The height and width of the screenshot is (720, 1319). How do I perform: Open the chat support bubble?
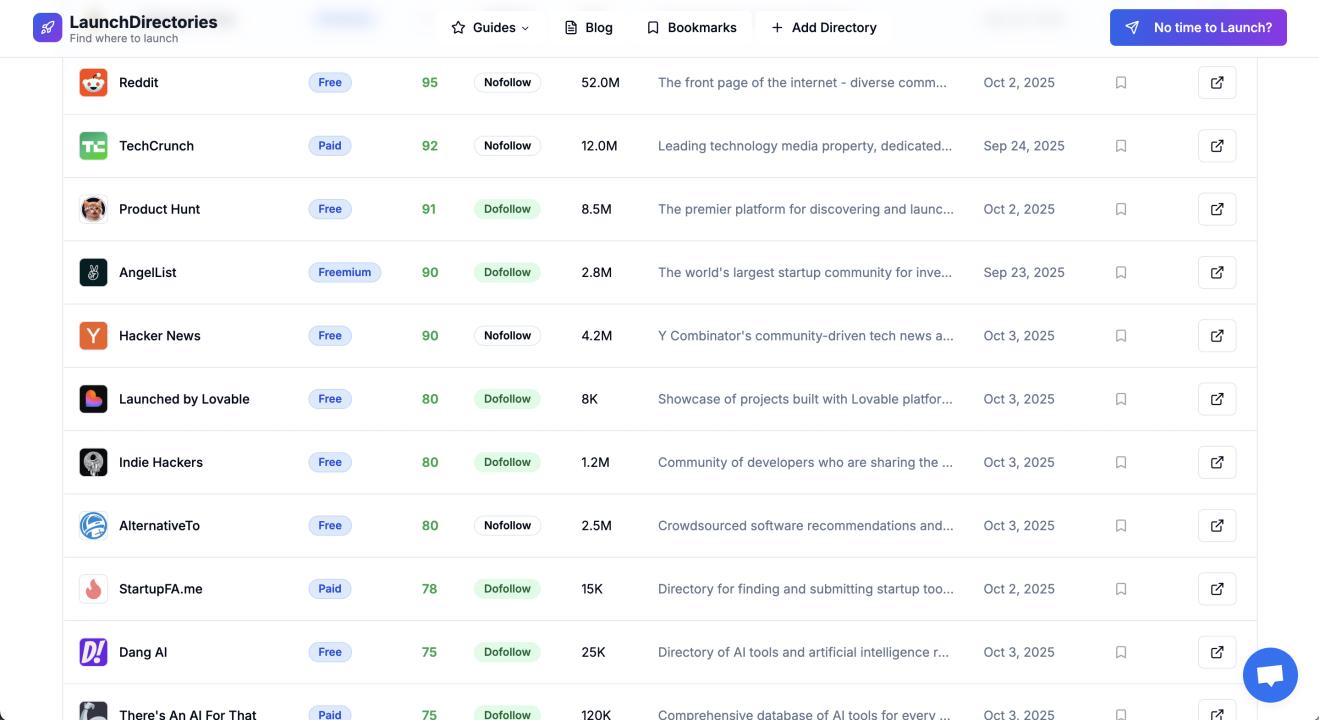pyautogui.click(x=1269, y=675)
